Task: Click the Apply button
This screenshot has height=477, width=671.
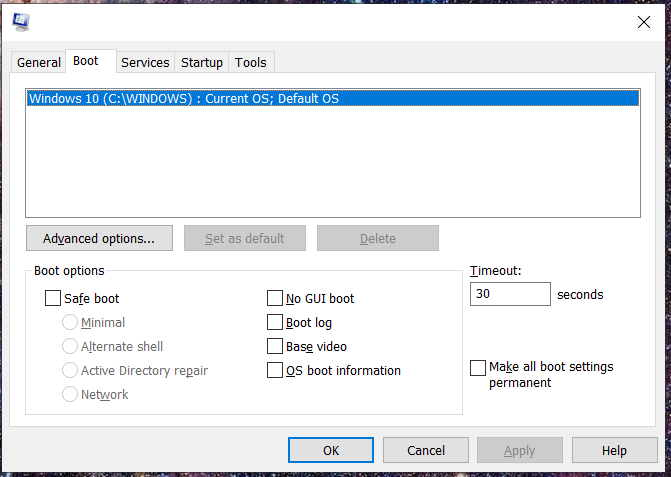Action: coord(520,450)
